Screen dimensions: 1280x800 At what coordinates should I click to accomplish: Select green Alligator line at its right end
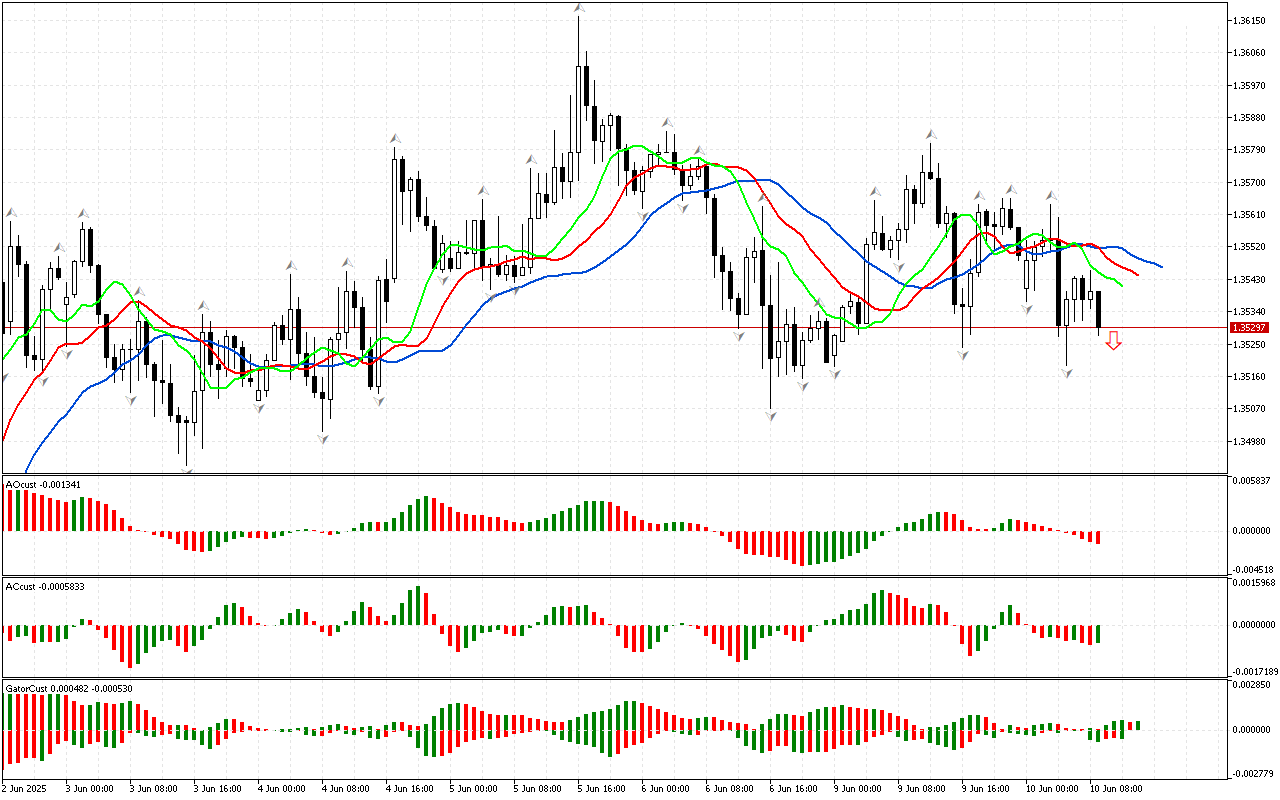(1121, 286)
